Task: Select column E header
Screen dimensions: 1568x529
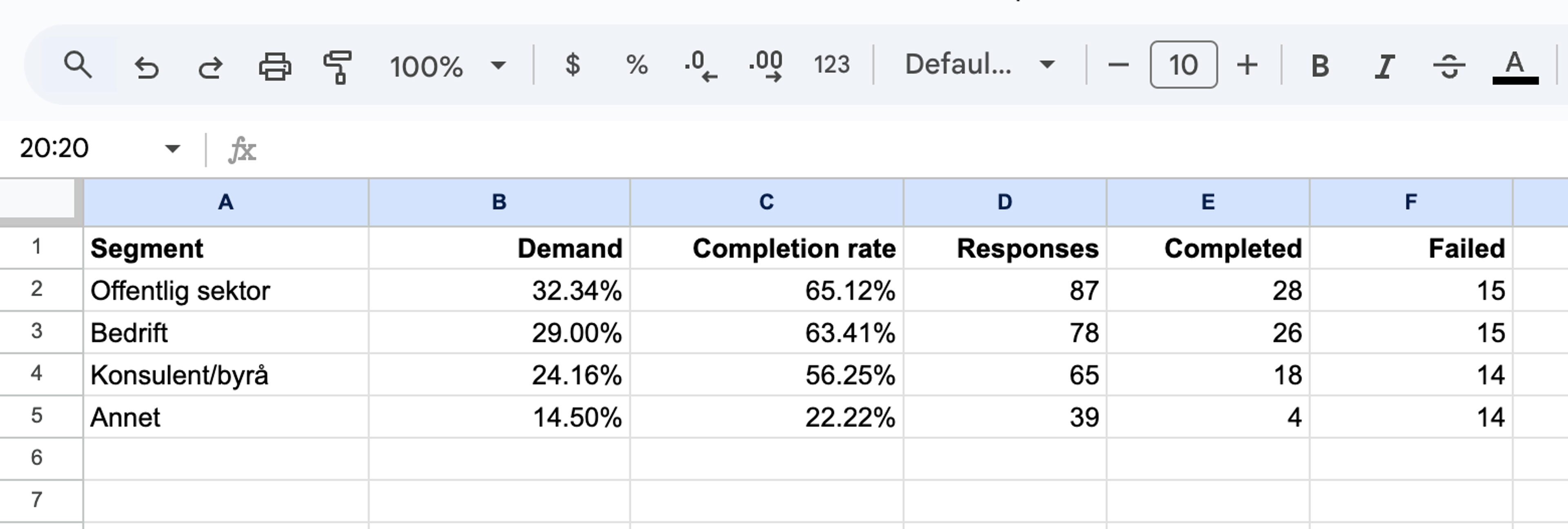Action: (1208, 202)
